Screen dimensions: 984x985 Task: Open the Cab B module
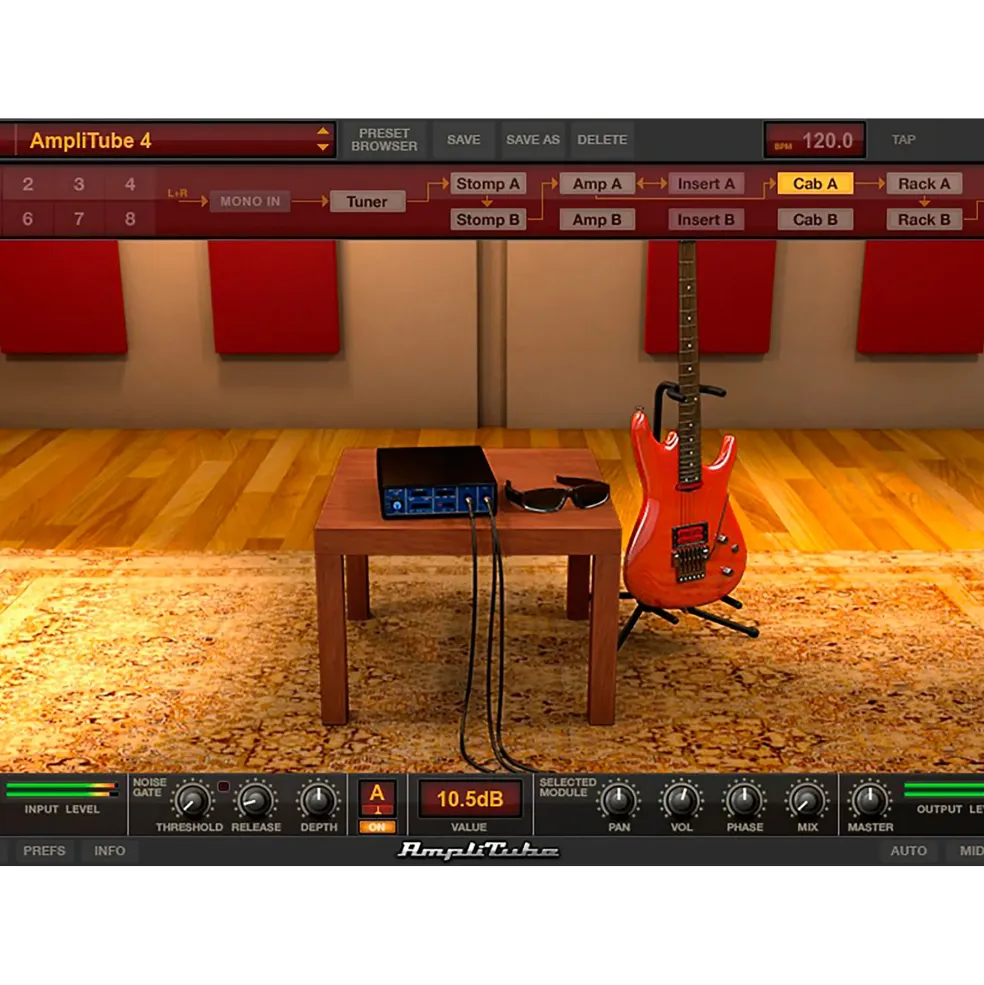[815, 220]
